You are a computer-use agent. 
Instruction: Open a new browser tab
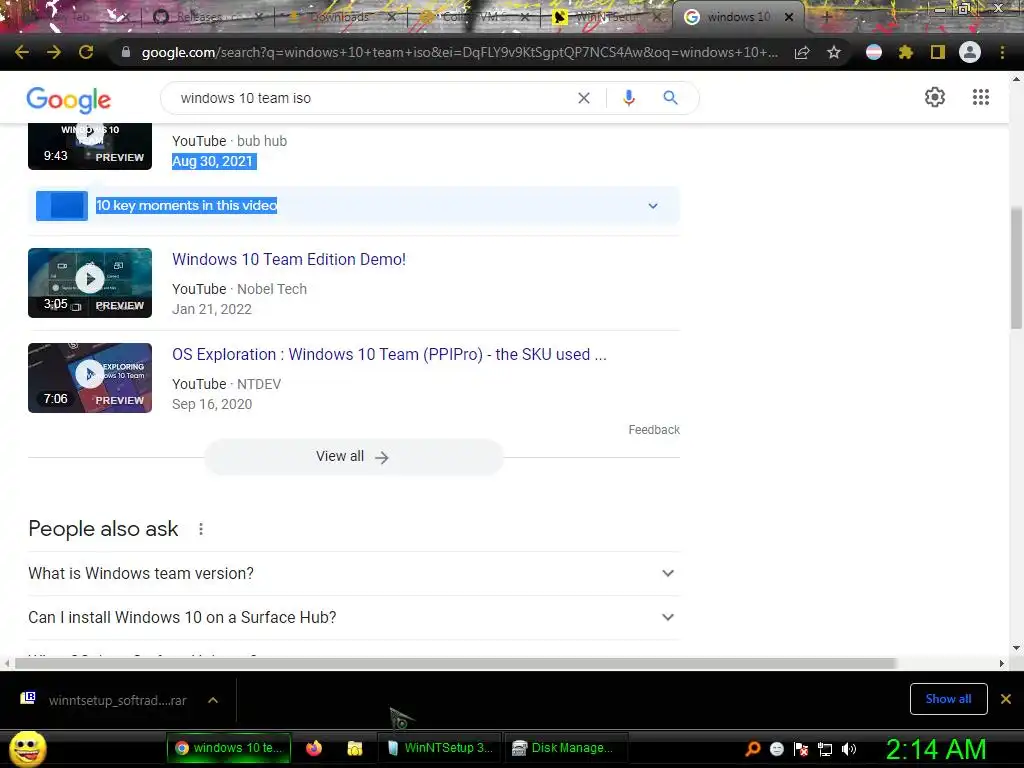coord(826,17)
